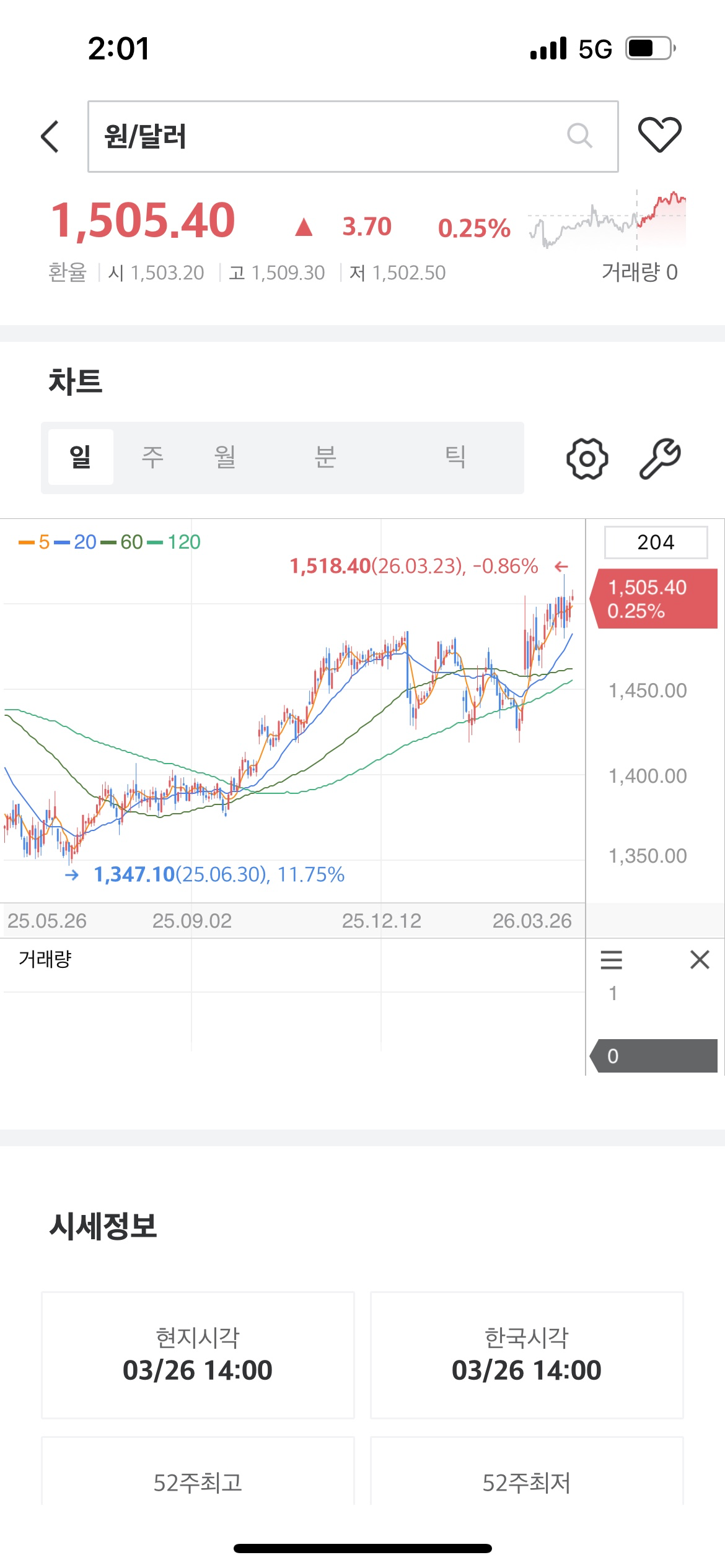Tap the red 1,505.40 current price tag
725x1568 pixels.
[x=654, y=599]
